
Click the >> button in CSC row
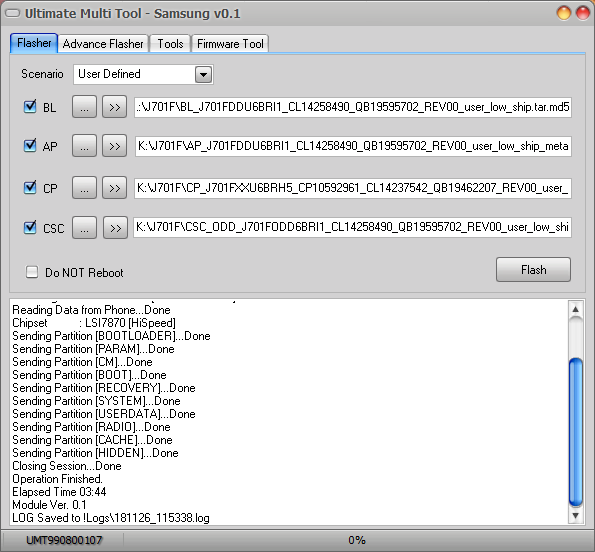tap(115, 228)
